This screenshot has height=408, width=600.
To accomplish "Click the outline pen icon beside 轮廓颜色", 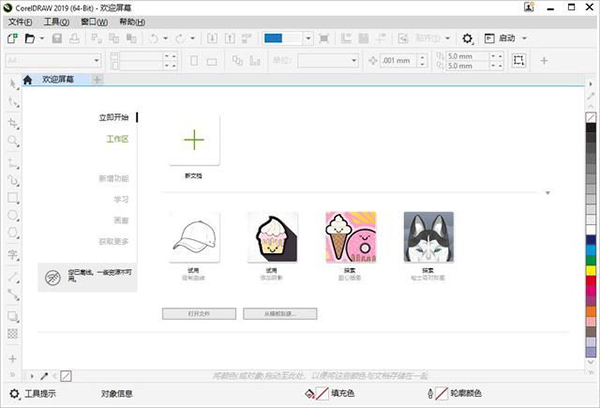I will pos(430,393).
